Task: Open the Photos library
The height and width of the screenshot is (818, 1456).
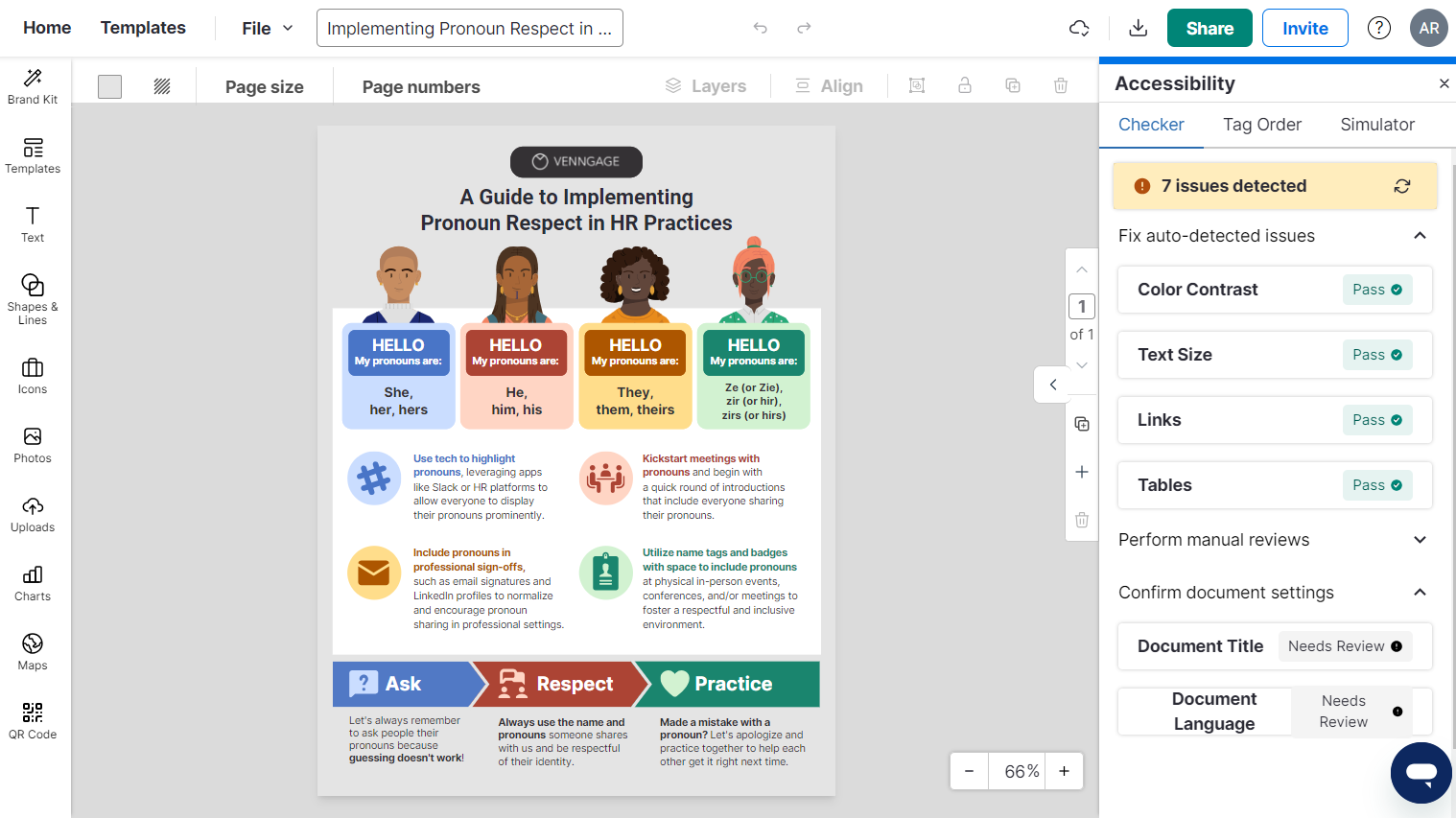Action: (x=32, y=444)
